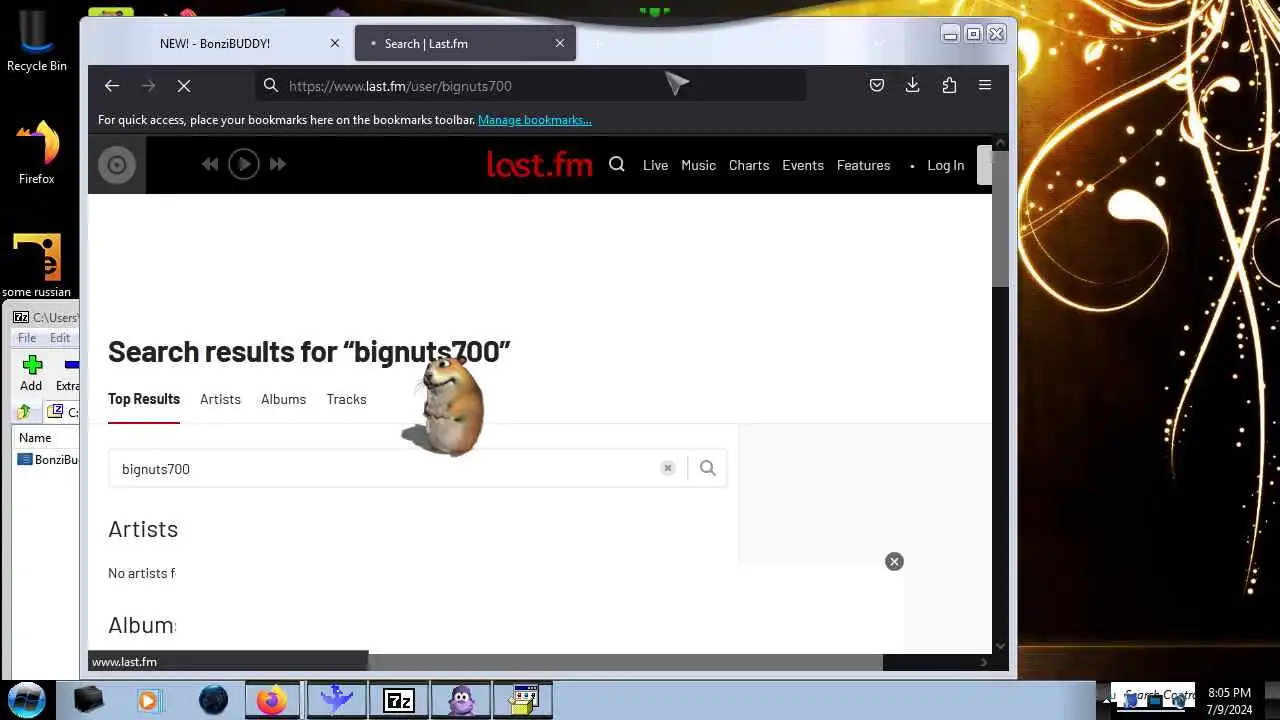Screen dimensions: 1280x720
Task: Click the Add button in 7-Zip
Action: pyautogui.click(x=31, y=373)
